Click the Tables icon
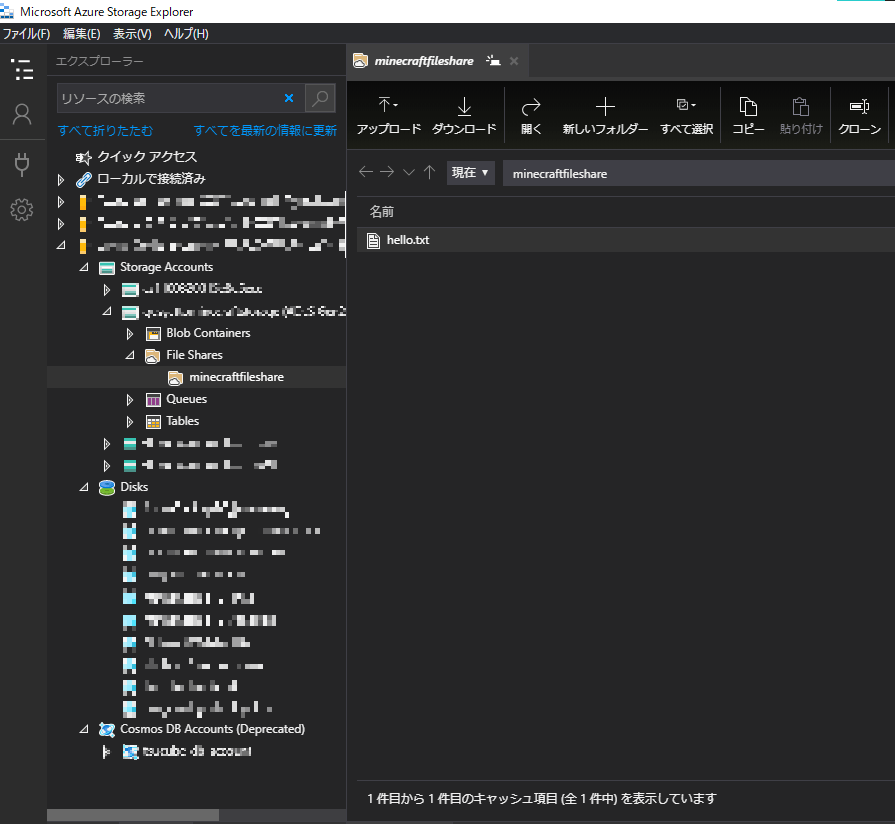The image size is (895, 824). pos(153,422)
